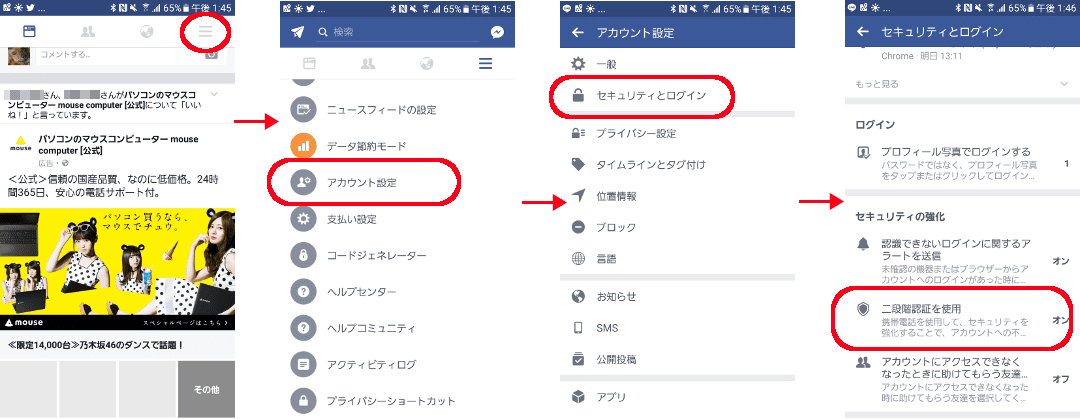Toggle 二段階認証を使用 setting
The image size is (1080, 419).
(x=954, y=320)
